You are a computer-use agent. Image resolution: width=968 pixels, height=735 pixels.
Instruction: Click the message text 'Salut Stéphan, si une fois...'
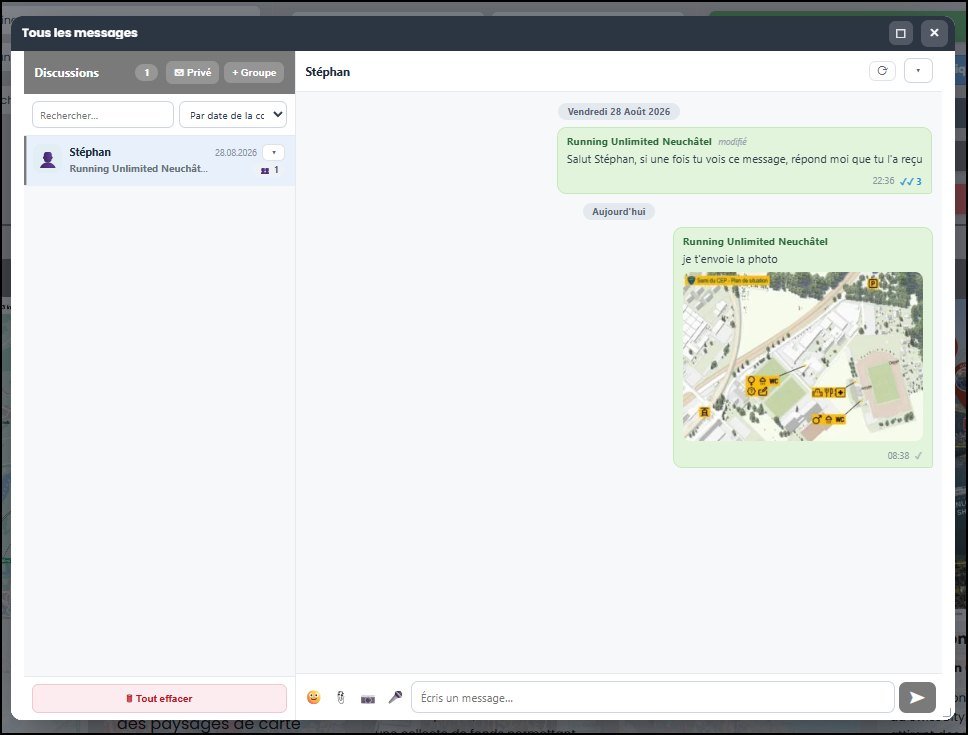[x=745, y=159]
